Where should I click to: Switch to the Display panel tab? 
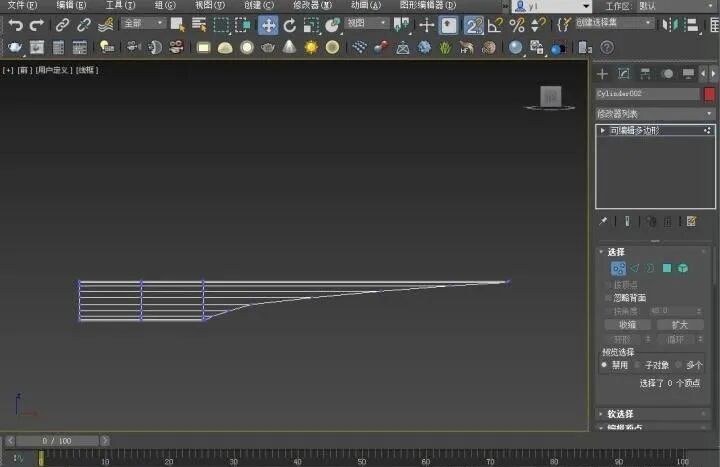[688, 74]
